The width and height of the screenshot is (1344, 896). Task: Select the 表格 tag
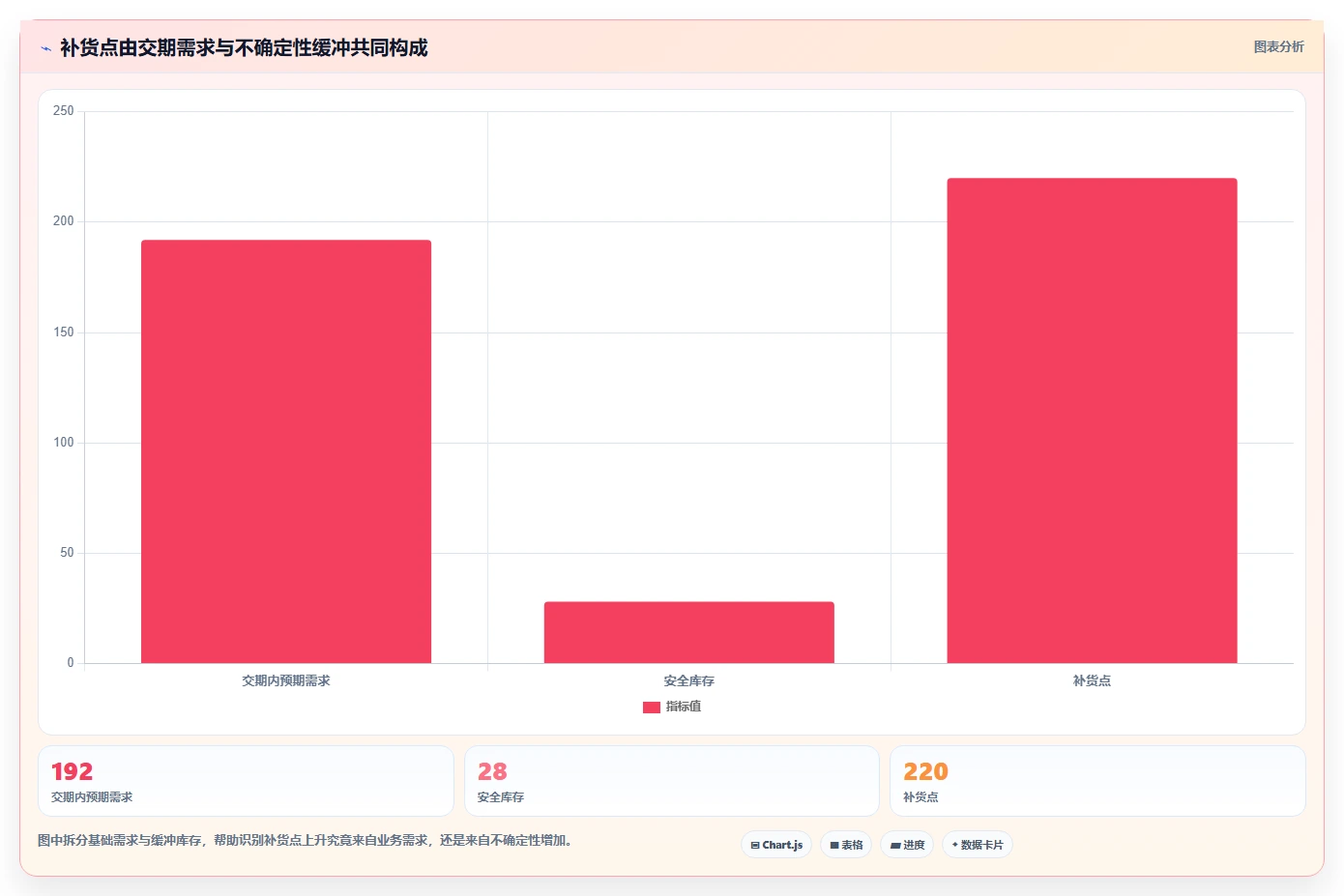[846, 845]
